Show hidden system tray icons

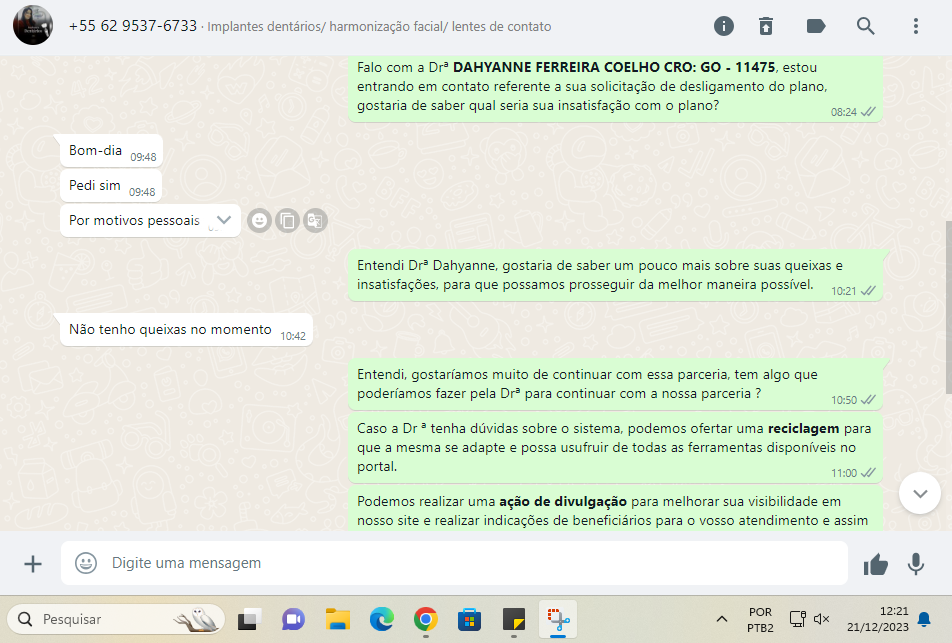click(x=721, y=619)
